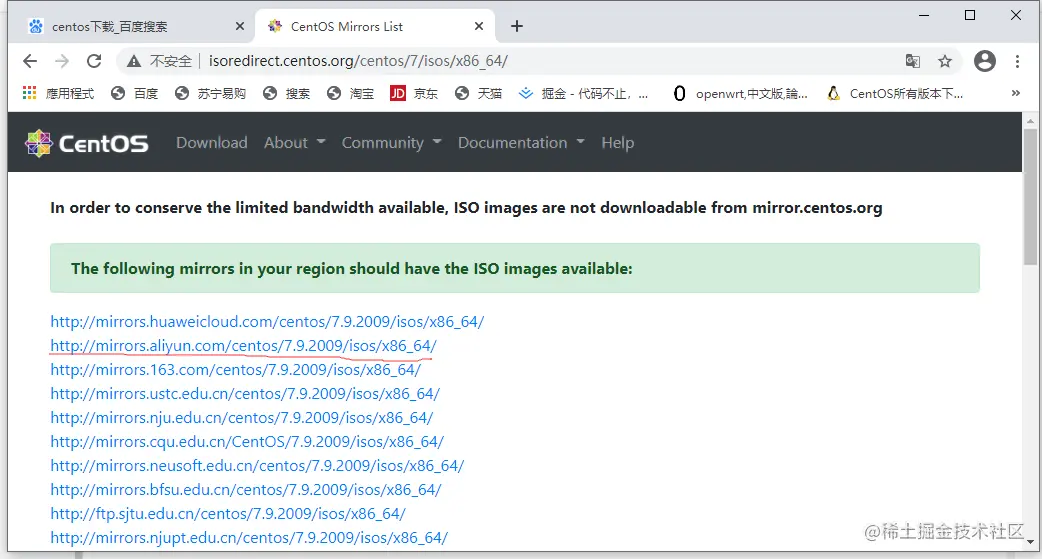
Task: Expand the Documentation dropdown menu
Action: pyautogui.click(x=521, y=143)
